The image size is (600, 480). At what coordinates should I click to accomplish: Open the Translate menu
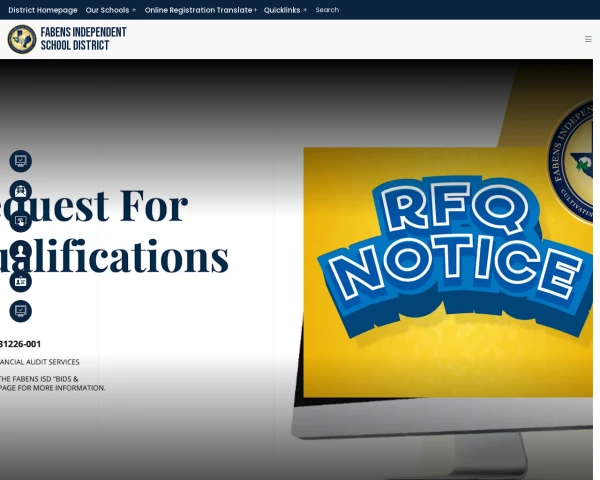click(x=234, y=10)
